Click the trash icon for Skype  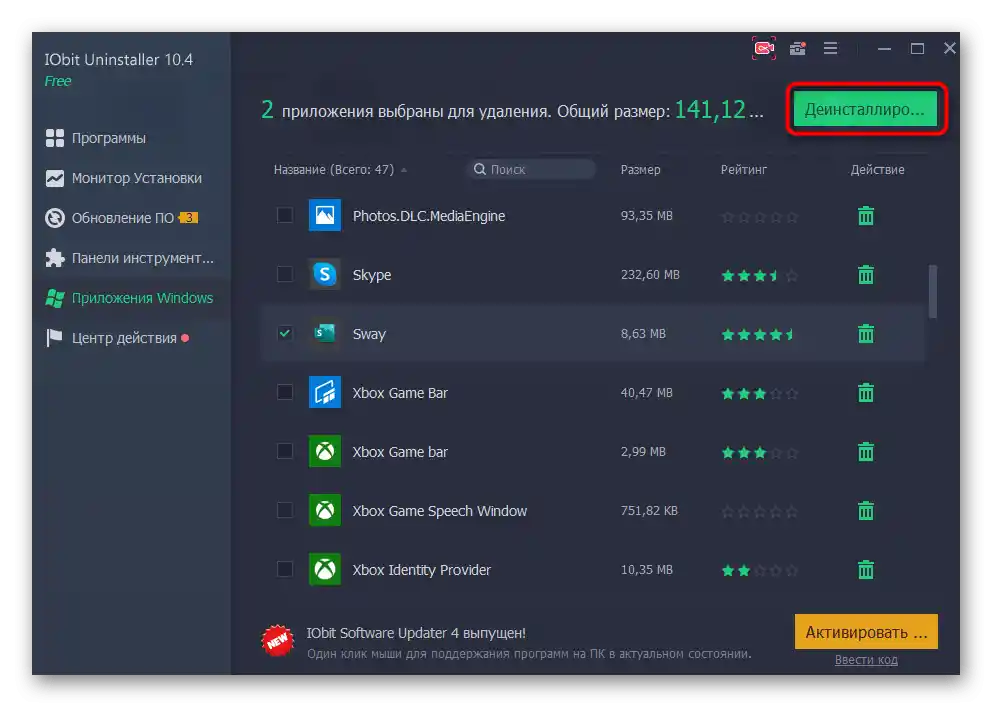(x=865, y=274)
